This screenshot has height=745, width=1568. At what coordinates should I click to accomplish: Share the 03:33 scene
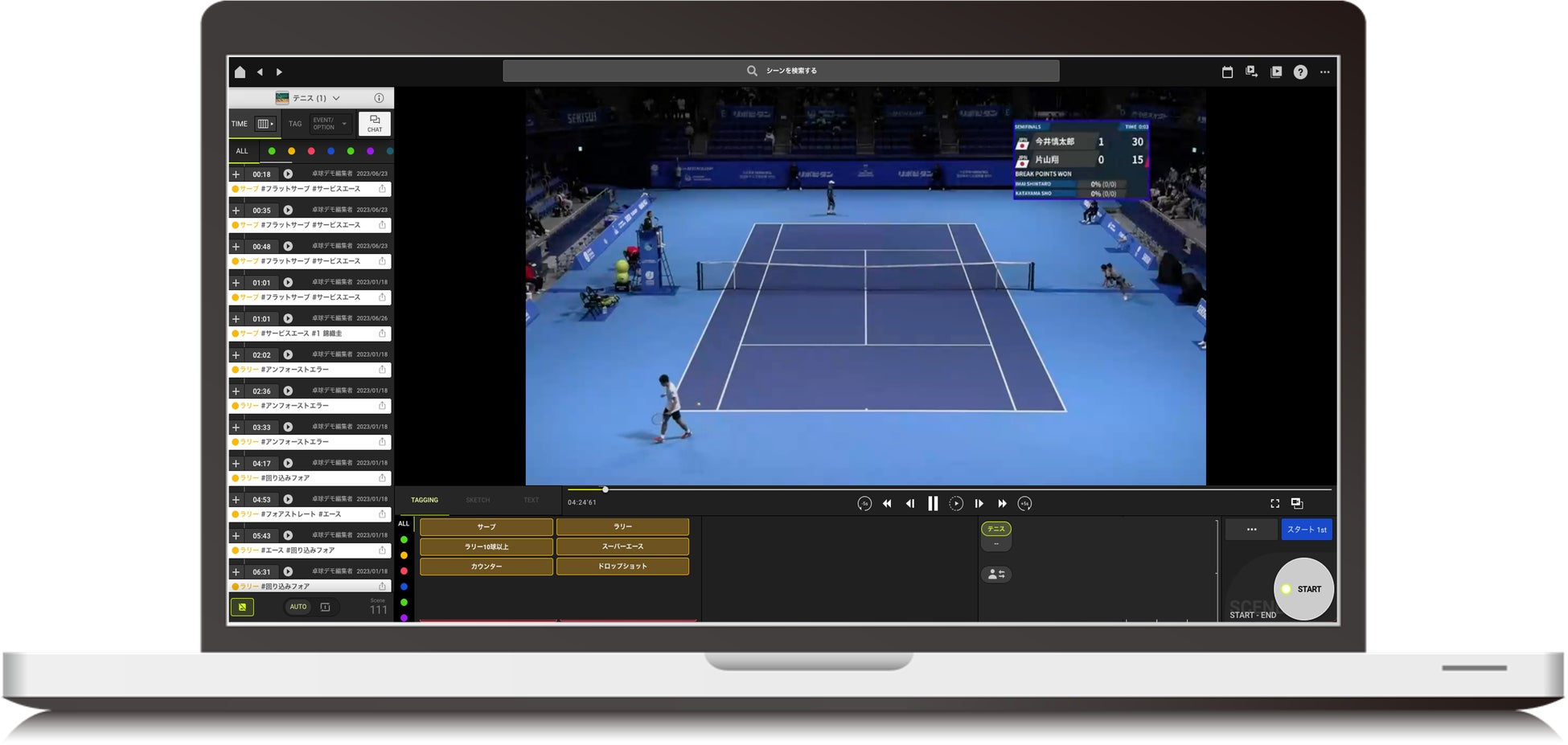click(382, 442)
